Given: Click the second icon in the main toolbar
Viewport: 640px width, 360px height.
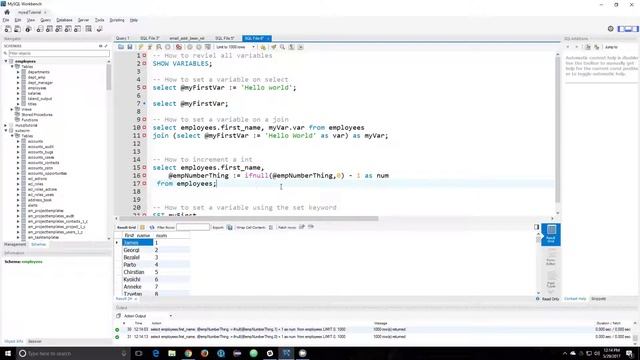Looking at the screenshot, I should (x=17, y=29).
